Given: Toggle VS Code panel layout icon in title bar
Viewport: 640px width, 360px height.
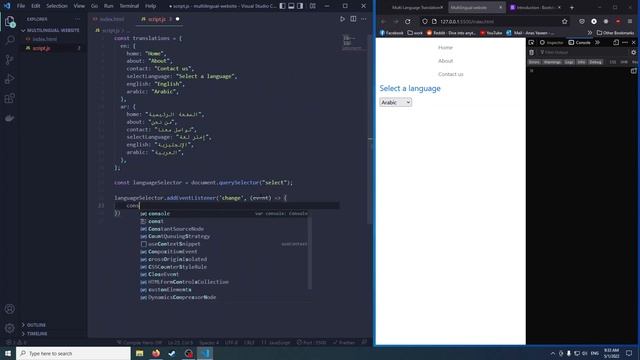Looking at the screenshot, I should [291, 6].
